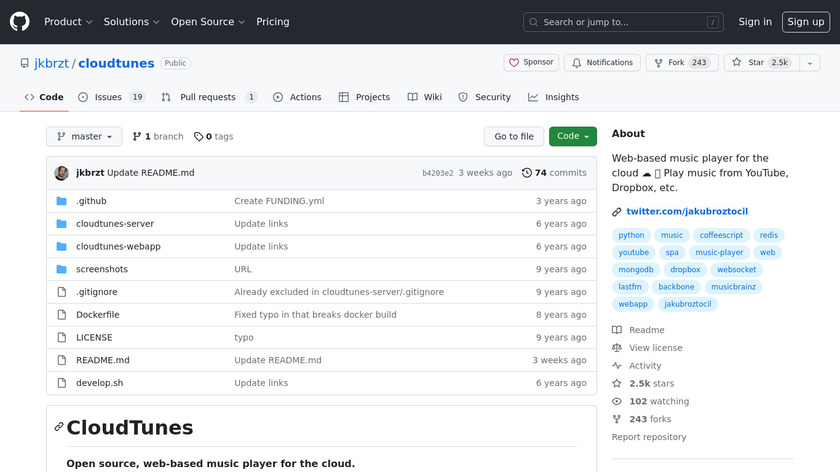Click the jkbrzt avatar thumbnail
The width and height of the screenshot is (840, 472).
coord(61,173)
